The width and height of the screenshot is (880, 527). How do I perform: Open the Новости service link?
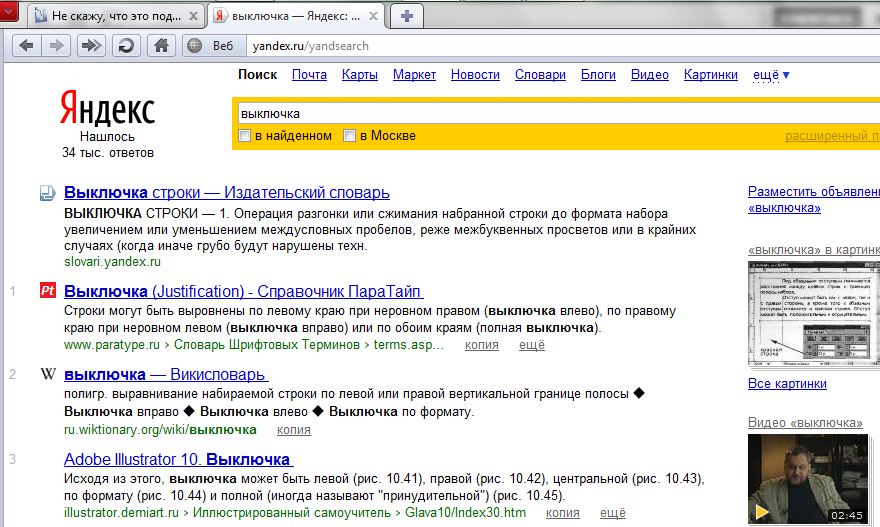[475, 75]
